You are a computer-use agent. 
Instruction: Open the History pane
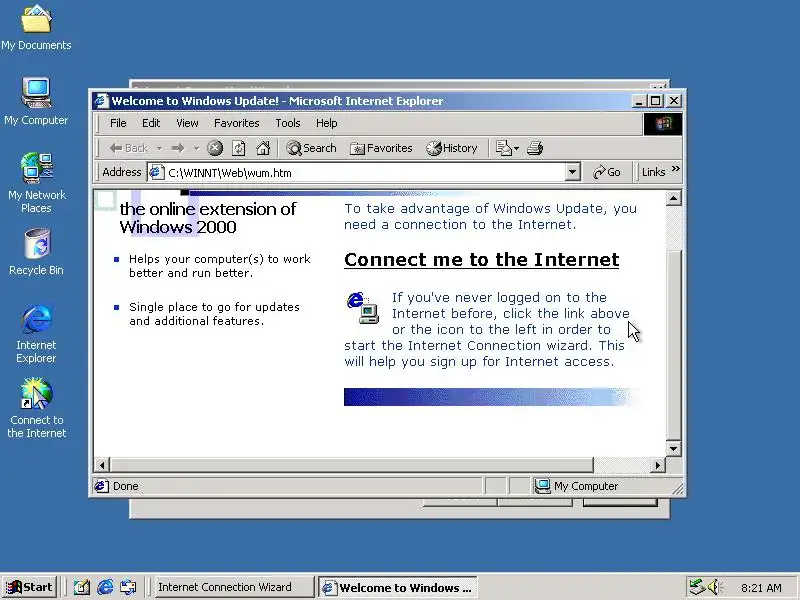tap(452, 148)
